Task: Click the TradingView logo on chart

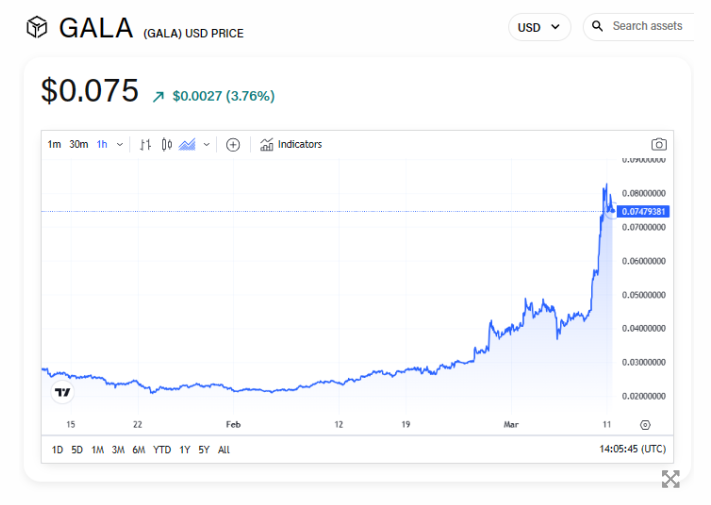Action: click(x=62, y=392)
